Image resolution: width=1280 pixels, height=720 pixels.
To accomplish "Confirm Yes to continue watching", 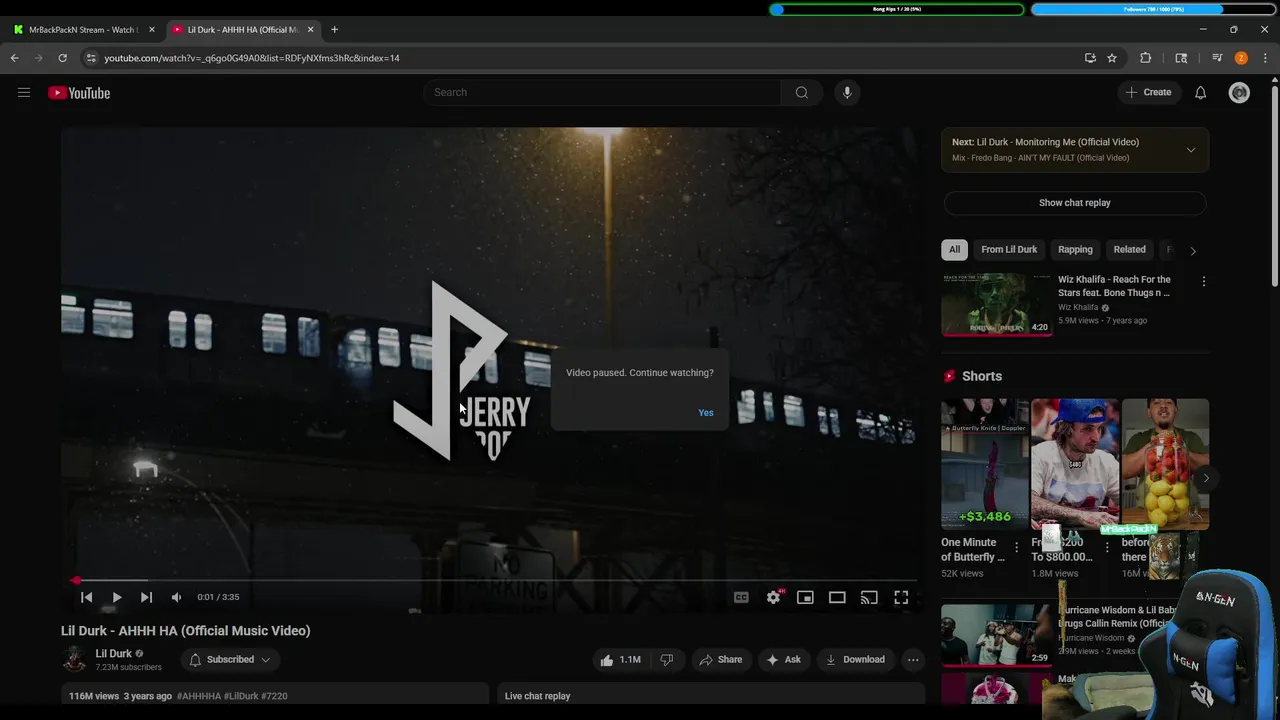I will pyautogui.click(x=706, y=412).
